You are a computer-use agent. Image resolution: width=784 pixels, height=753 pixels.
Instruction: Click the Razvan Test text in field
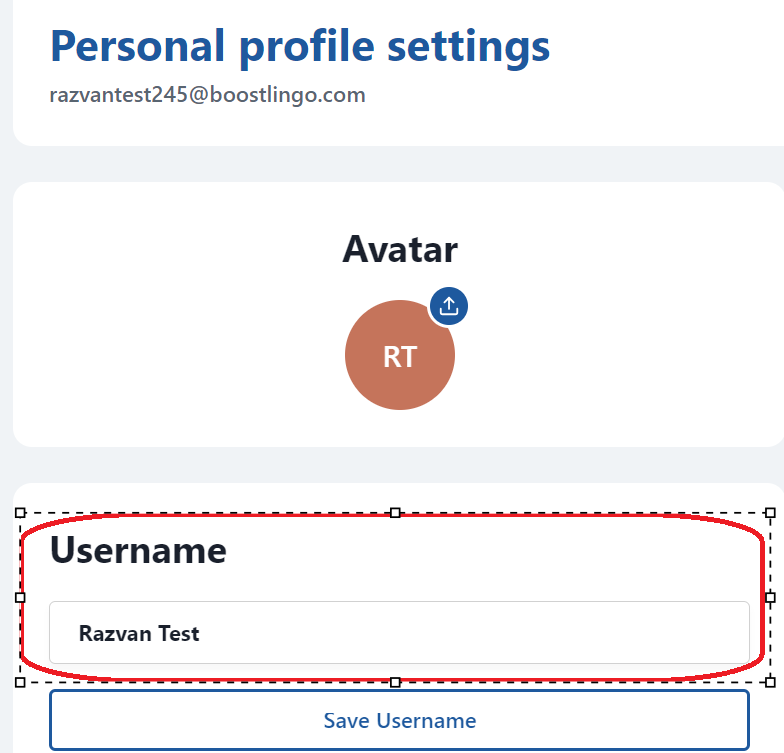click(139, 634)
